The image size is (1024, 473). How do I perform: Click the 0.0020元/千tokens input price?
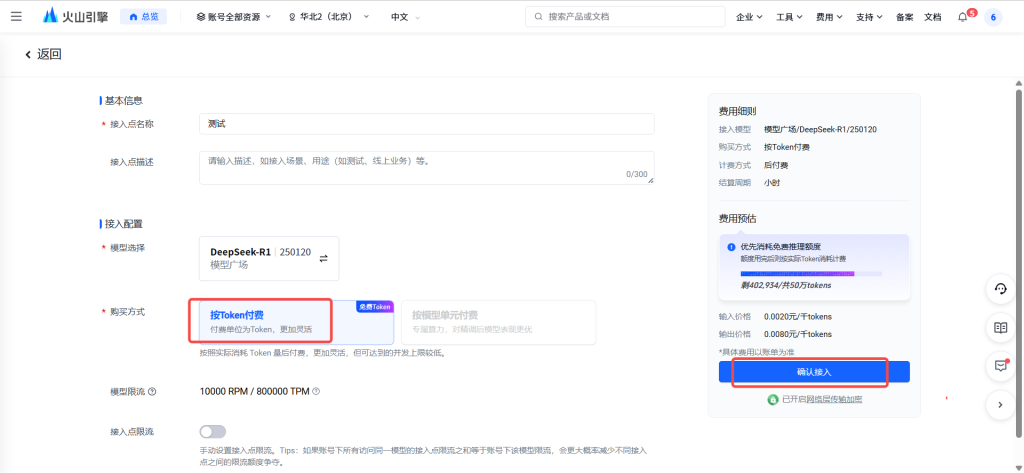(x=798, y=317)
